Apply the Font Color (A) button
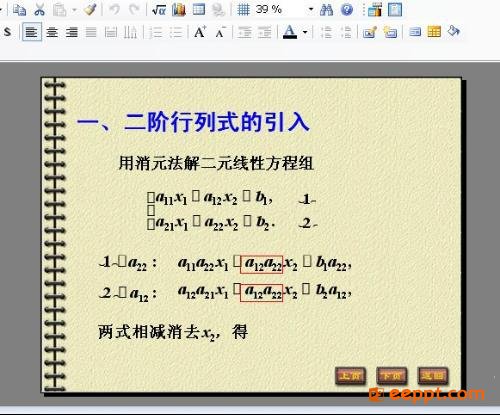This screenshot has width=500, height=415. 290,32
